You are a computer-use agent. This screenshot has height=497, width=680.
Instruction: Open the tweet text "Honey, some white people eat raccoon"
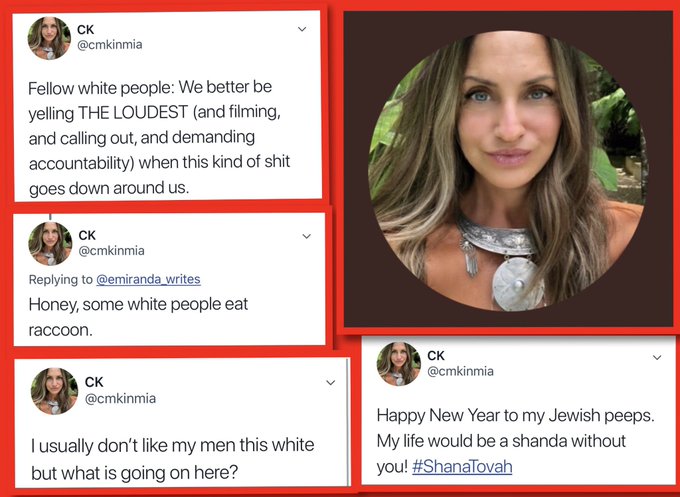click(137, 315)
